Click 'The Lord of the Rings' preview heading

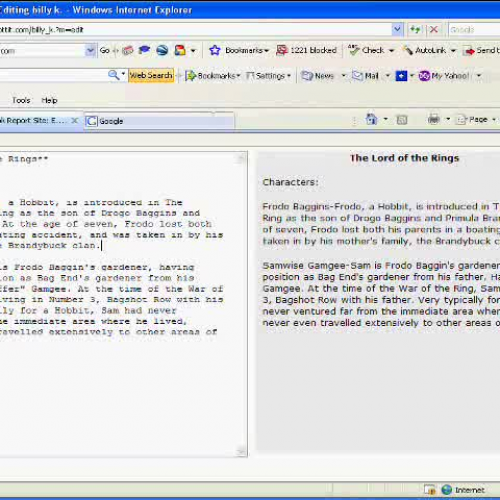(x=404, y=158)
